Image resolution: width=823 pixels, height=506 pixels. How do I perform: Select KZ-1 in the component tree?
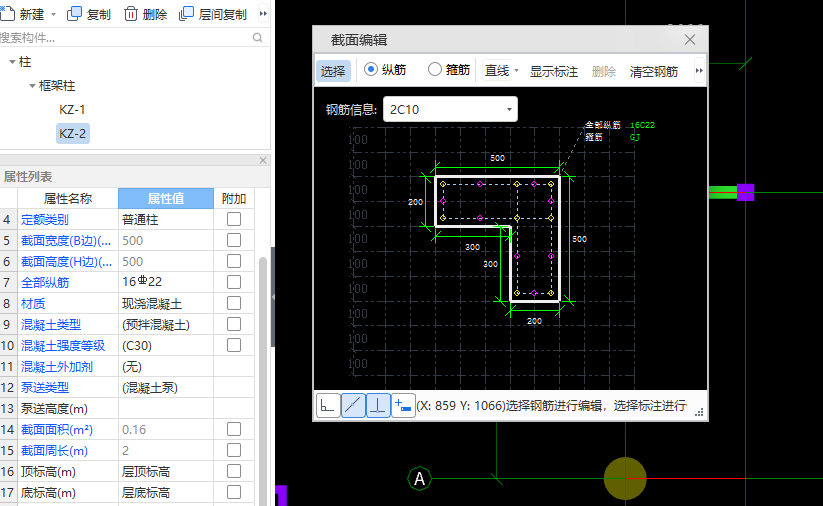pyautogui.click(x=72, y=110)
